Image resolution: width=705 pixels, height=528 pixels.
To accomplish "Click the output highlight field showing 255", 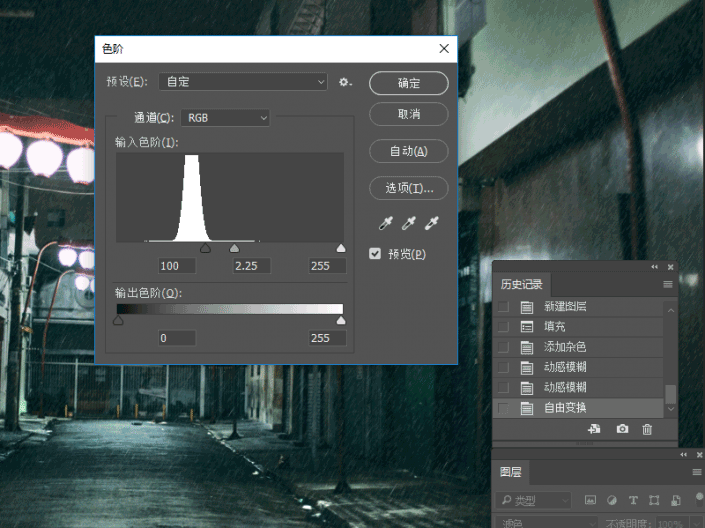I will 327,338.
